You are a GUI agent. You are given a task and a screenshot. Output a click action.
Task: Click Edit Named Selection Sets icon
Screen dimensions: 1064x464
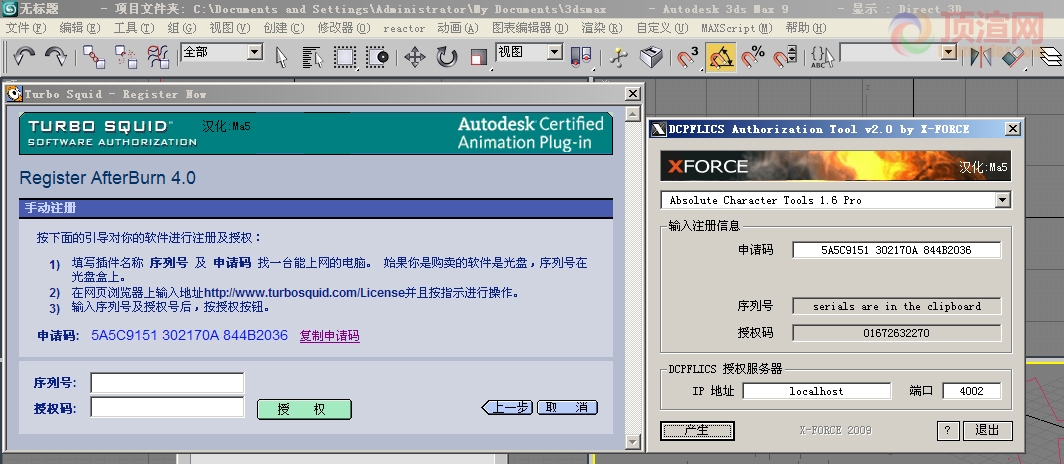(x=822, y=56)
